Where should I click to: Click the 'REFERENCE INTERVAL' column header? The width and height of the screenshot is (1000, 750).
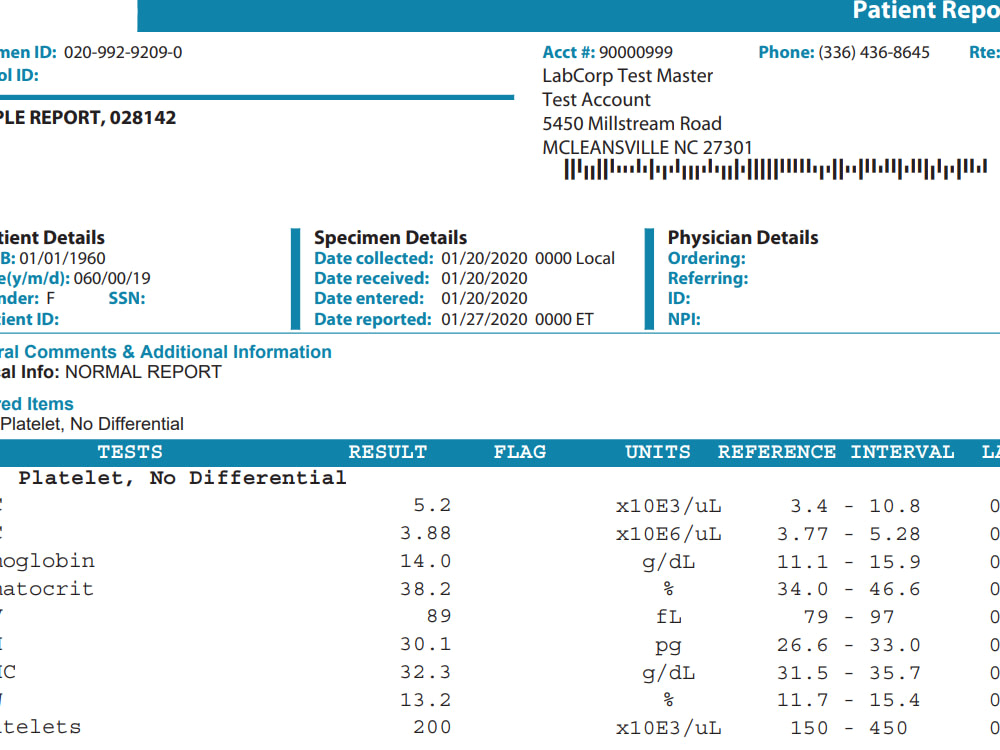pyautogui.click(x=836, y=452)
